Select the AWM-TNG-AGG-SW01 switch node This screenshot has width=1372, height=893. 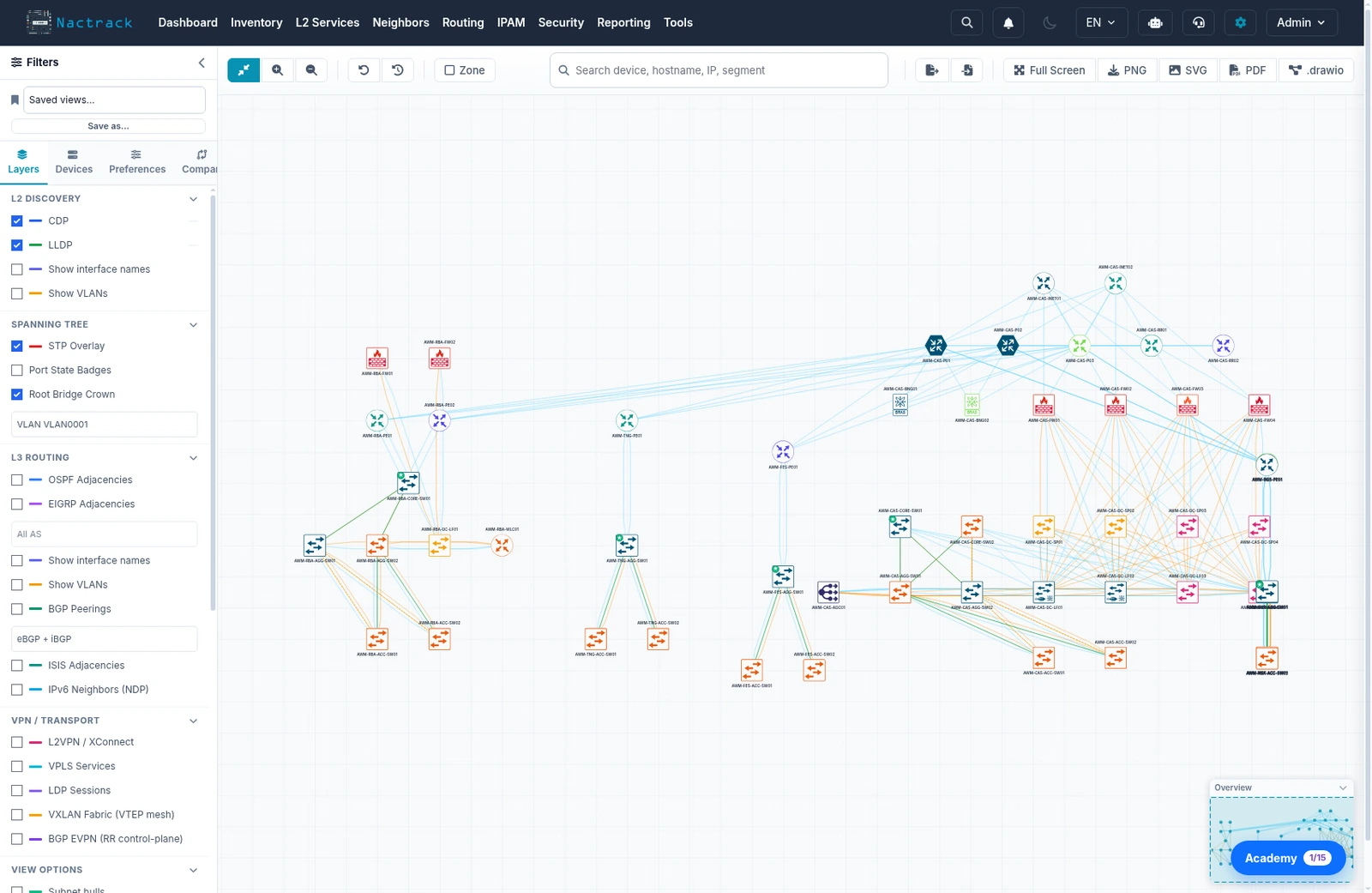[627, 545]
